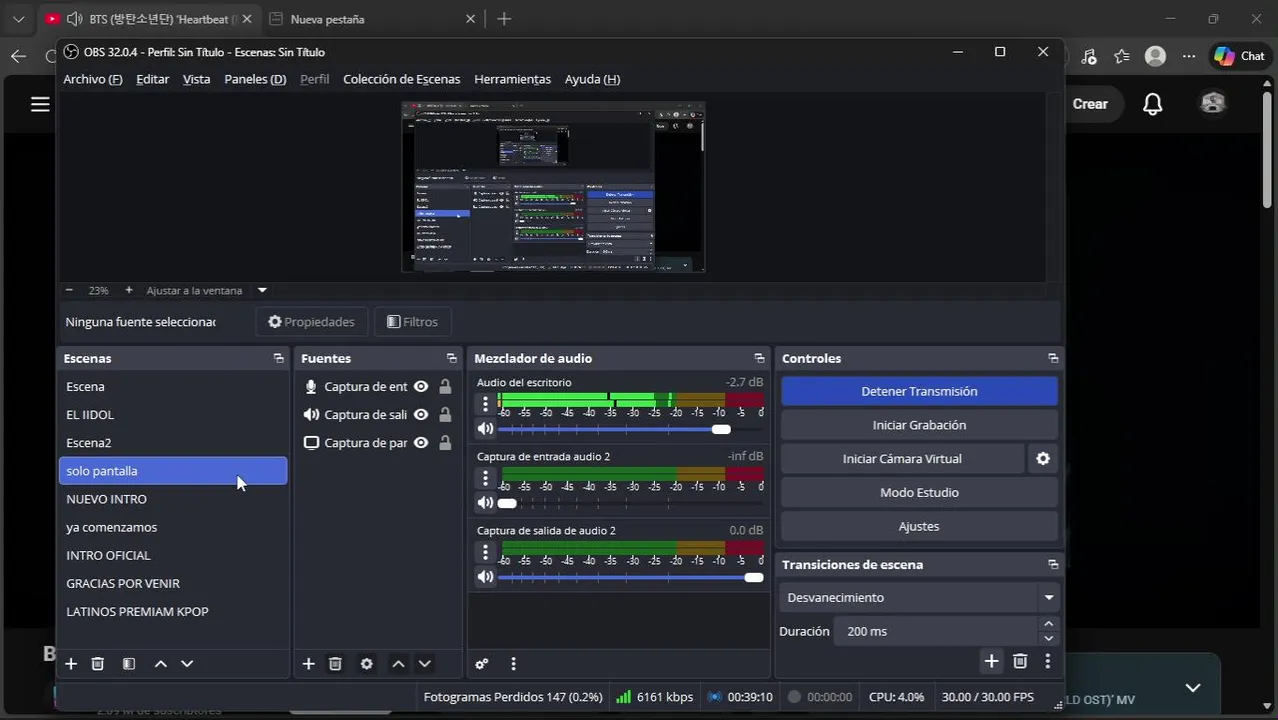Image resolution: width=1278 pixels, height=720 pixels.
Task: Add a configurable transition with plus icon
Action: (991, 661)
